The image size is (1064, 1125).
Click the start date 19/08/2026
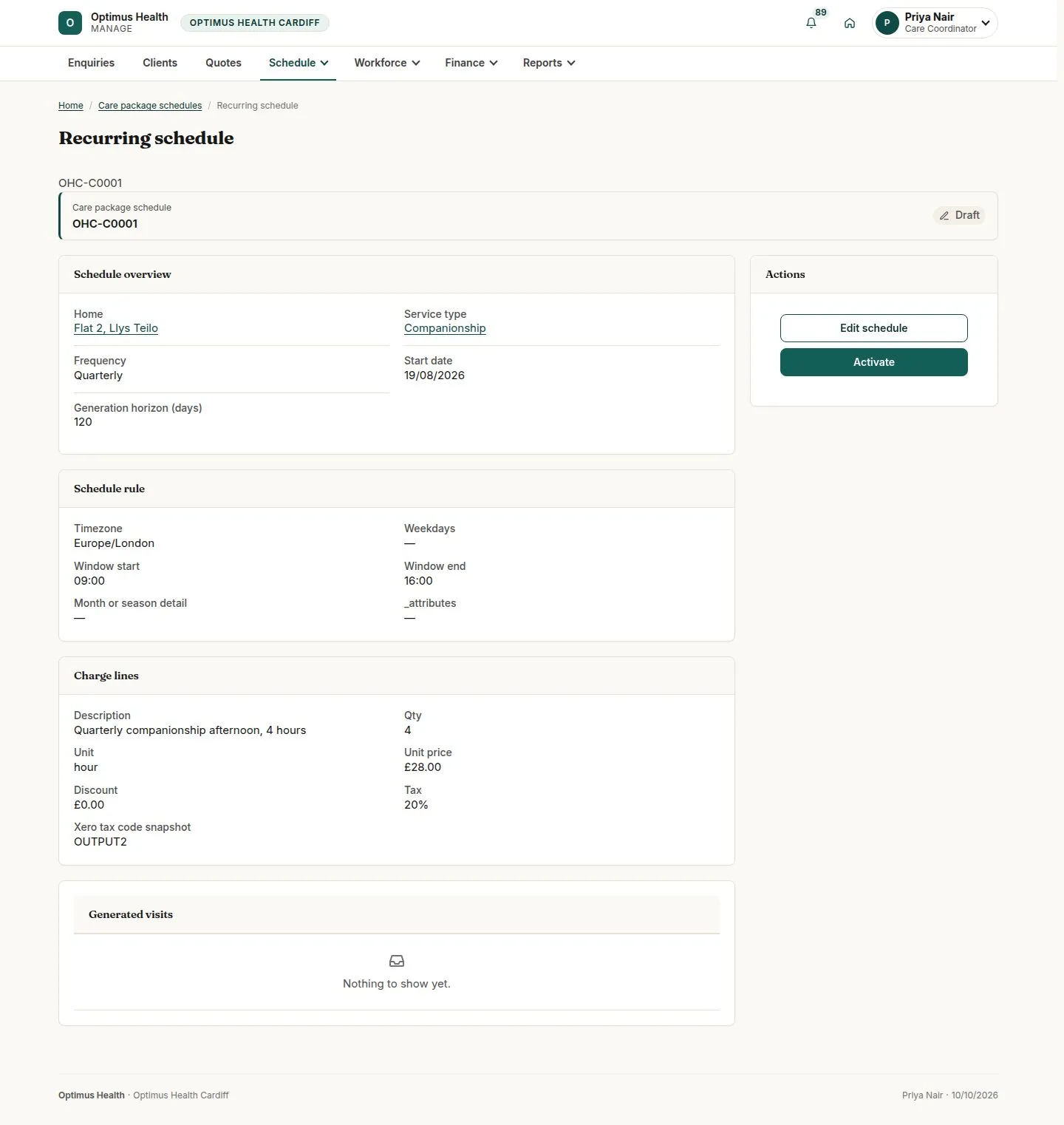[434, 375]
